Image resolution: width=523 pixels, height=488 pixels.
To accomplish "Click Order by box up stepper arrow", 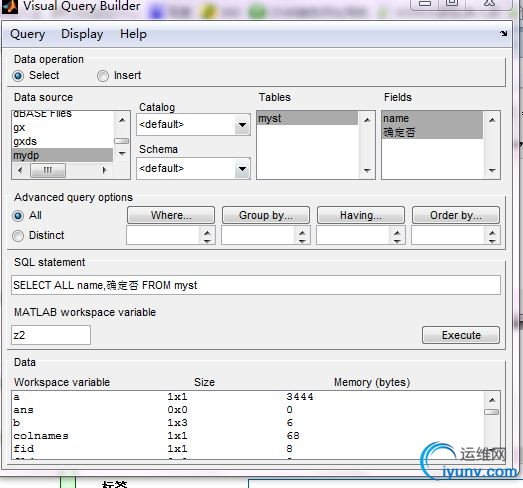I will 492,232.
